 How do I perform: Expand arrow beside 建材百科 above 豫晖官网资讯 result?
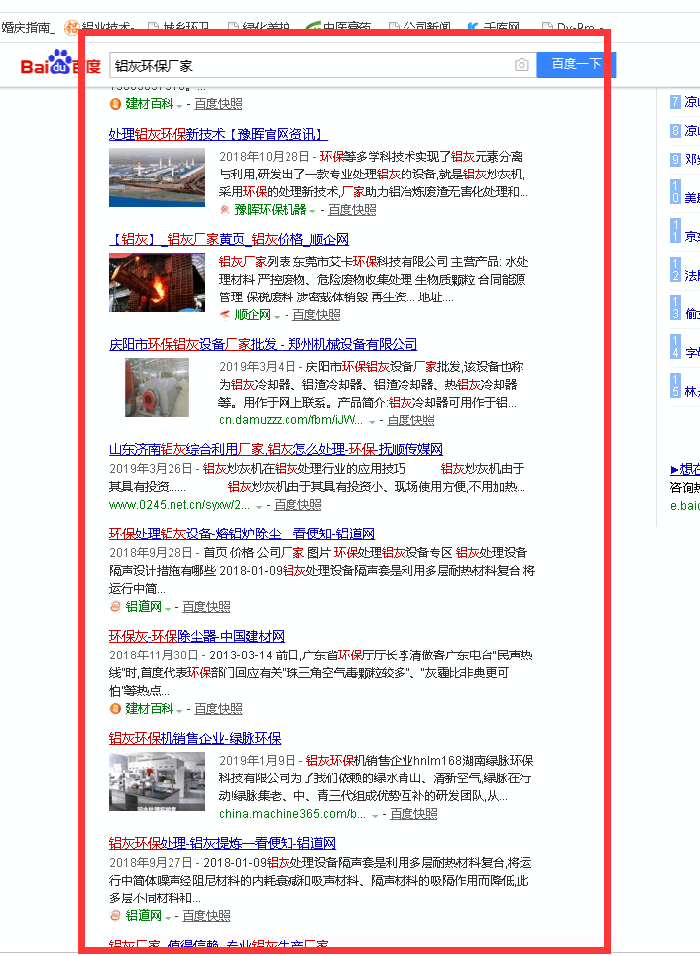click(179, 105)
